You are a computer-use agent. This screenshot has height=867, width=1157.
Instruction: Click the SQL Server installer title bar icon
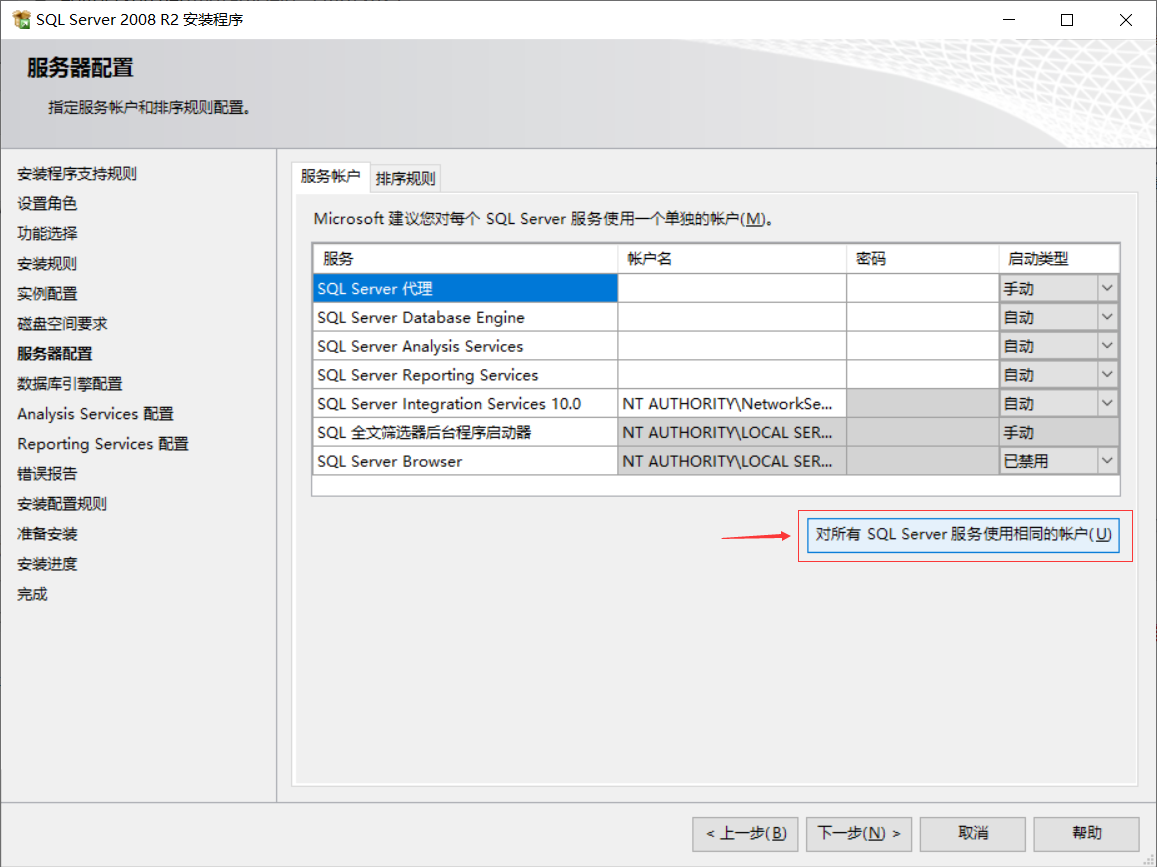(21, 20)
